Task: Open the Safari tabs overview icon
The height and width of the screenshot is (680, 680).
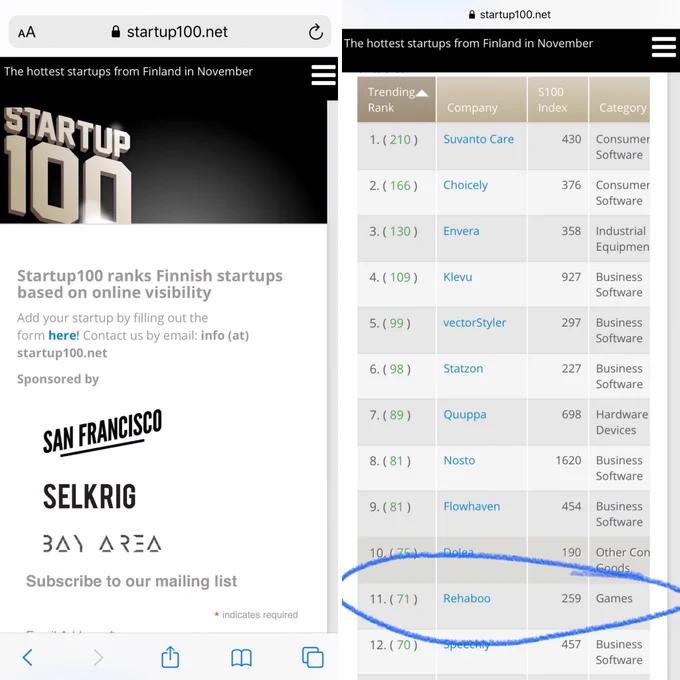Action: tap(313, 657)
